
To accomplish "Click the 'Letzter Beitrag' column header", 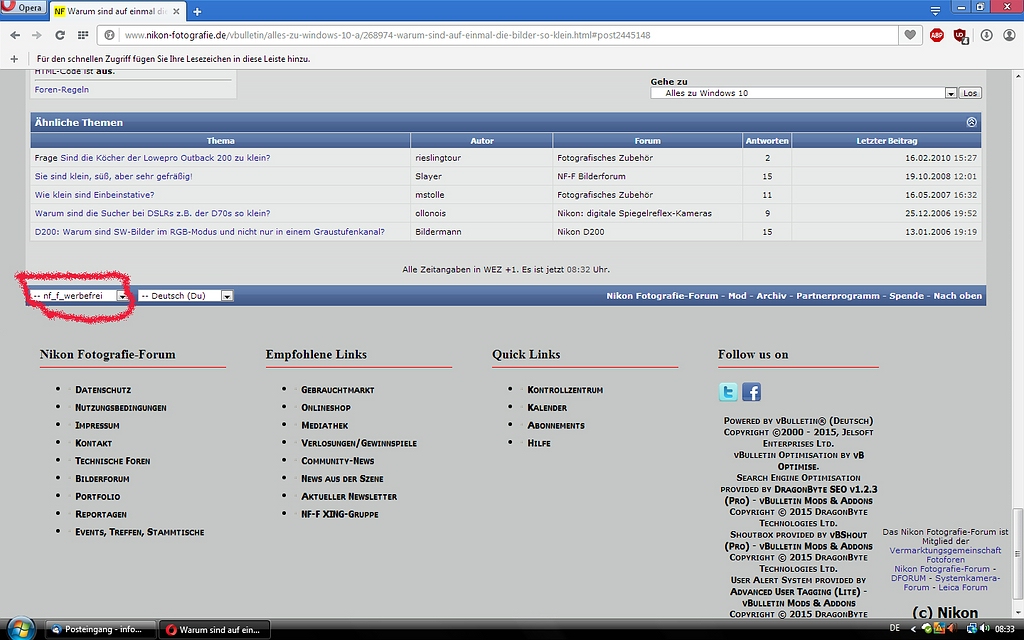I will click(886, 140).
